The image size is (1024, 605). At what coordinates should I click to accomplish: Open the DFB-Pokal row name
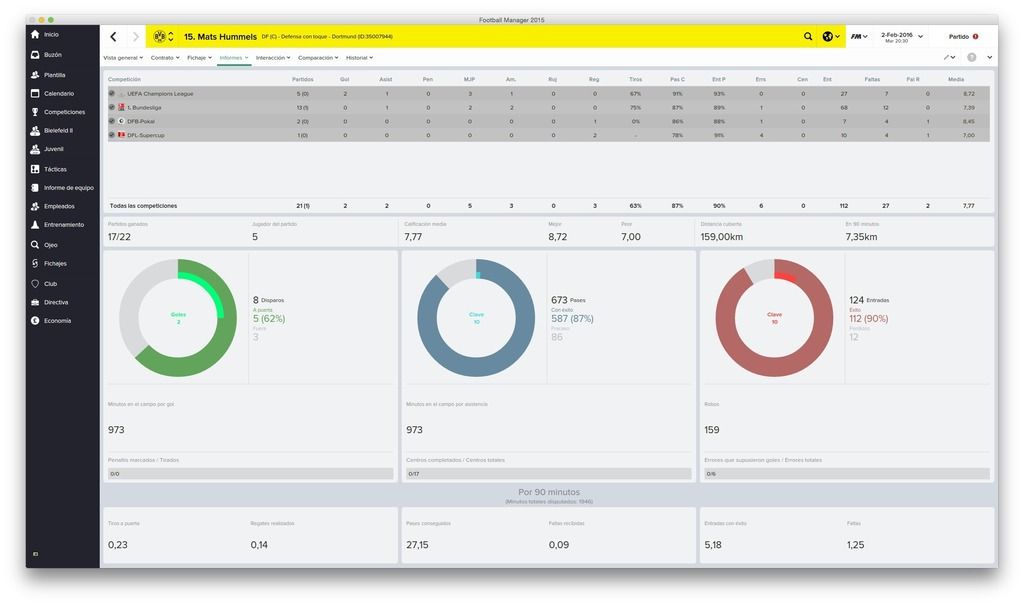click(141, 121)
